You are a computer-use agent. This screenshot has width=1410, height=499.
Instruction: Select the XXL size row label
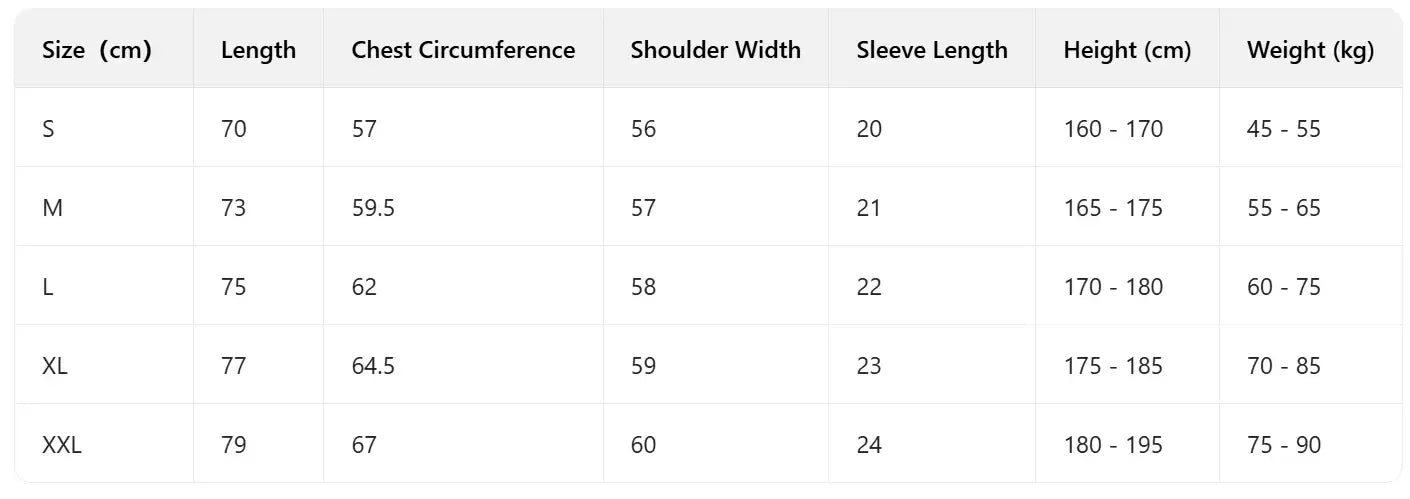click(62, 445)
